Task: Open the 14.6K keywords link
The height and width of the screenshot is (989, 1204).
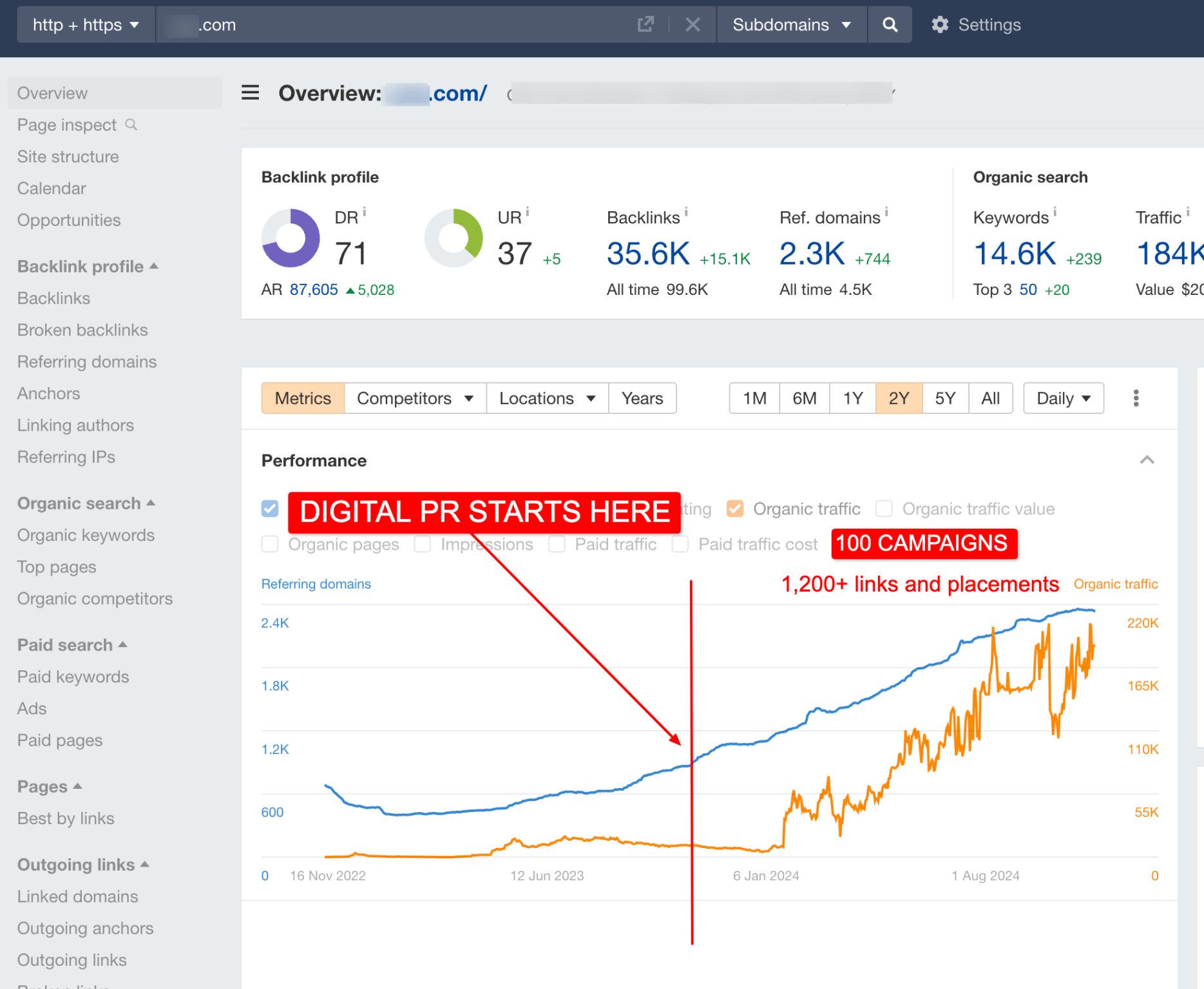Action: (x=1015, y=253)
